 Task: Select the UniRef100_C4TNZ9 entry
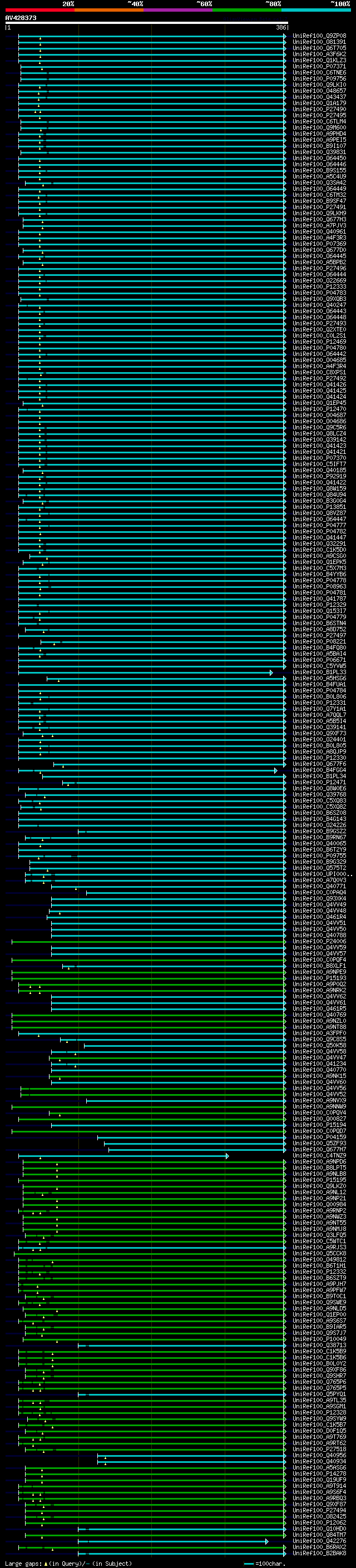(x=319, y=1155)
